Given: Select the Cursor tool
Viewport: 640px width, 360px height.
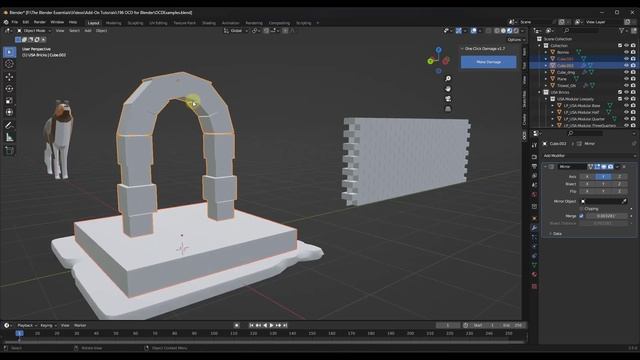Looking at the screenshot, I should (x=9, y=64).
